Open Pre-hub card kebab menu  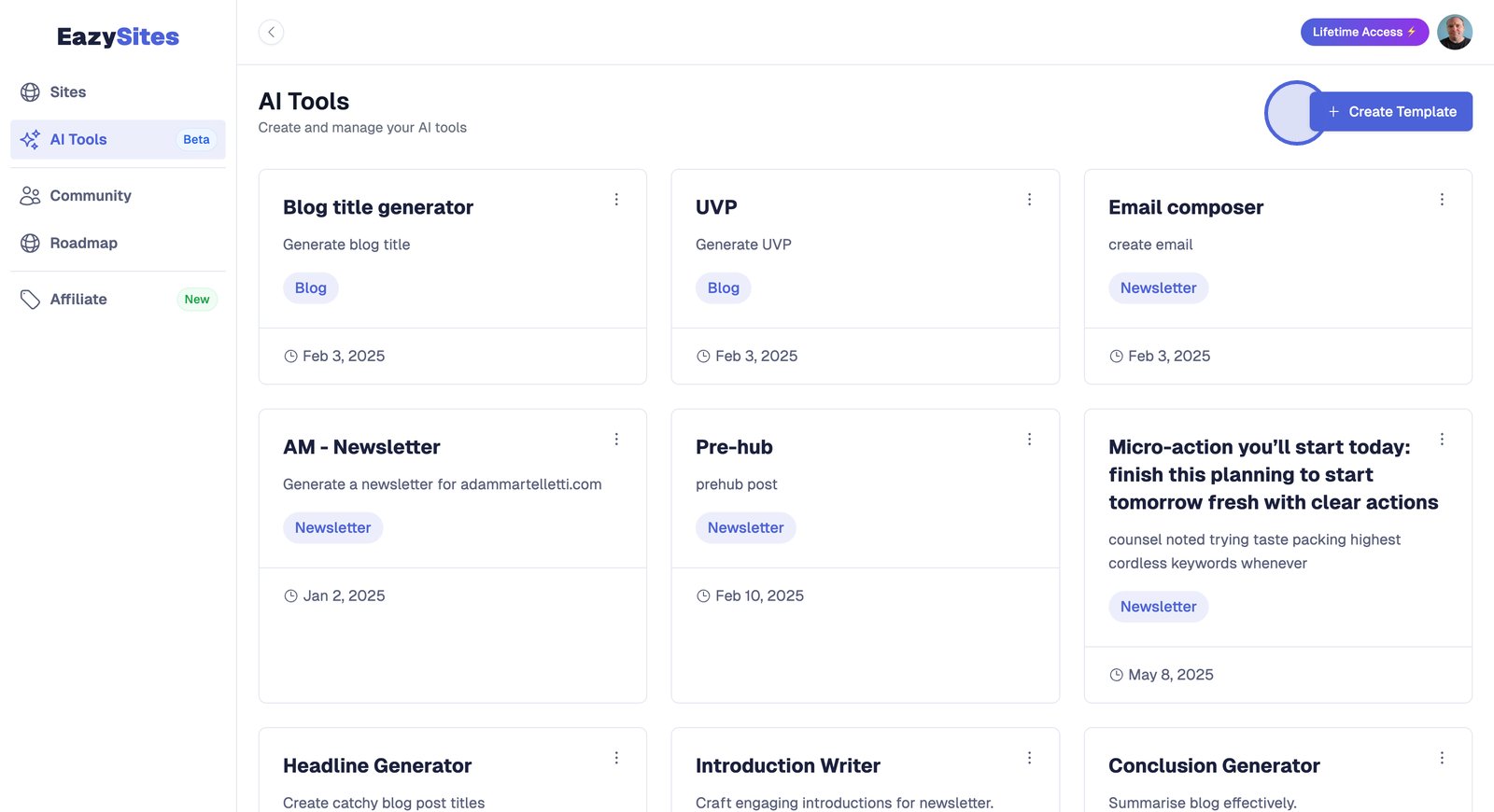click(1029, 440)
